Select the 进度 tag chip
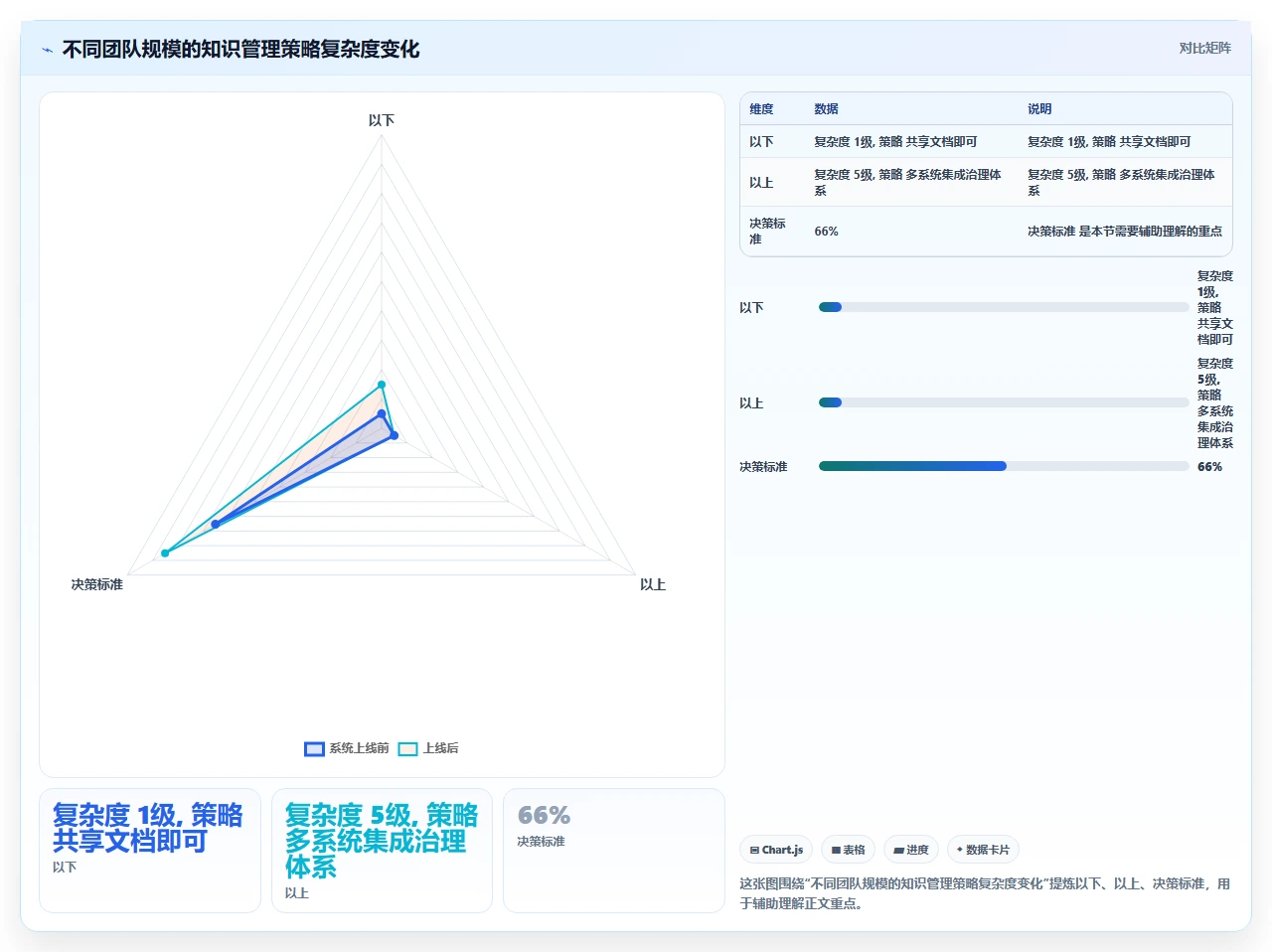 pyautogui.click(x=910, y=850)
